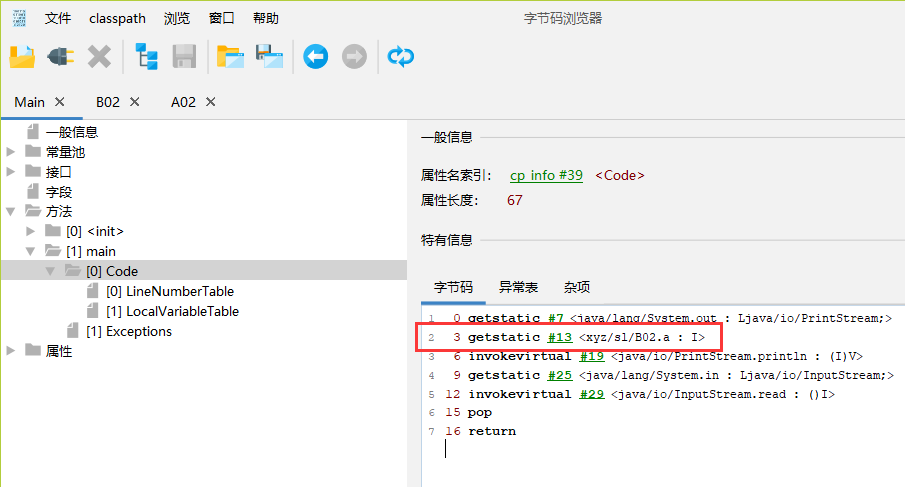Click the folder icon beside [0] <init>
The height and width of the screenshot is (487, 905).
[53, 231]
